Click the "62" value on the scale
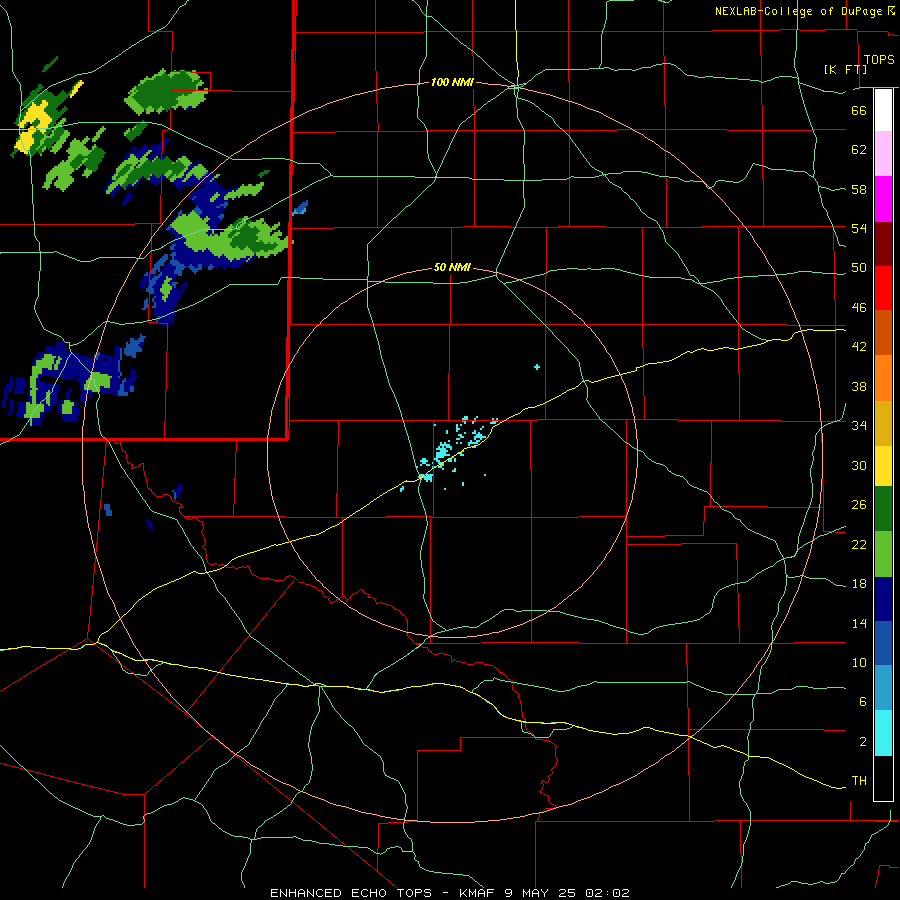The height and width of the screenshot is (900, 900). click(x=859, y=150)
